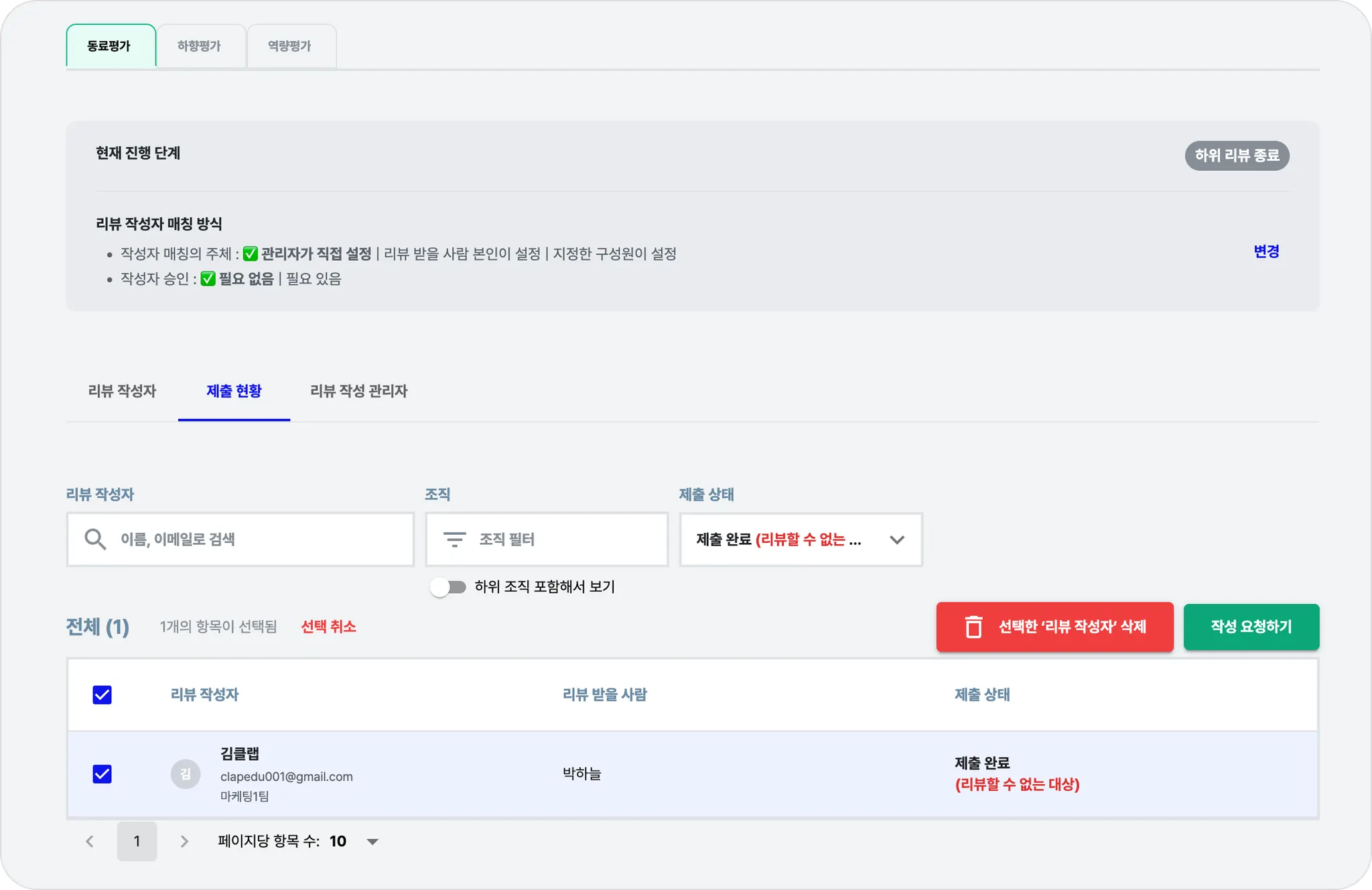Expand the 페이지당 항목 수 dropdown
This screenshot has height=890, width=1372.
pos(372,841)
